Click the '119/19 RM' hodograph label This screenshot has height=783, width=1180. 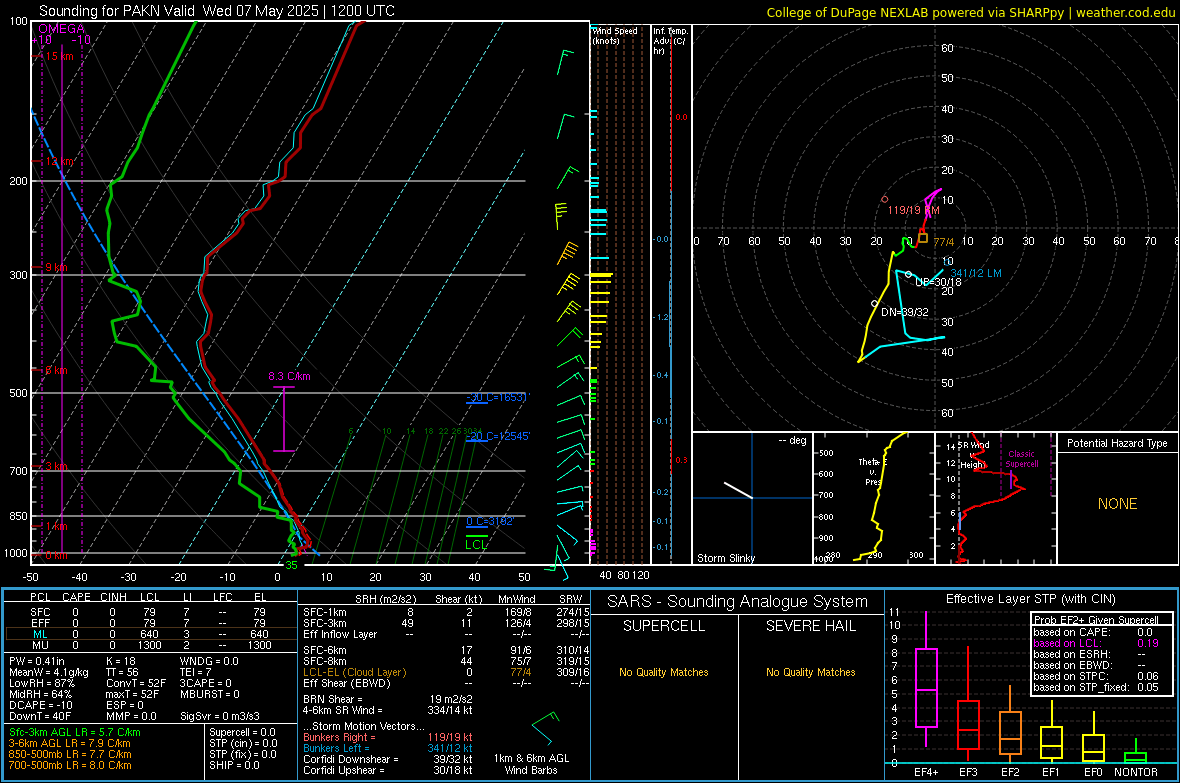point(913,210)
